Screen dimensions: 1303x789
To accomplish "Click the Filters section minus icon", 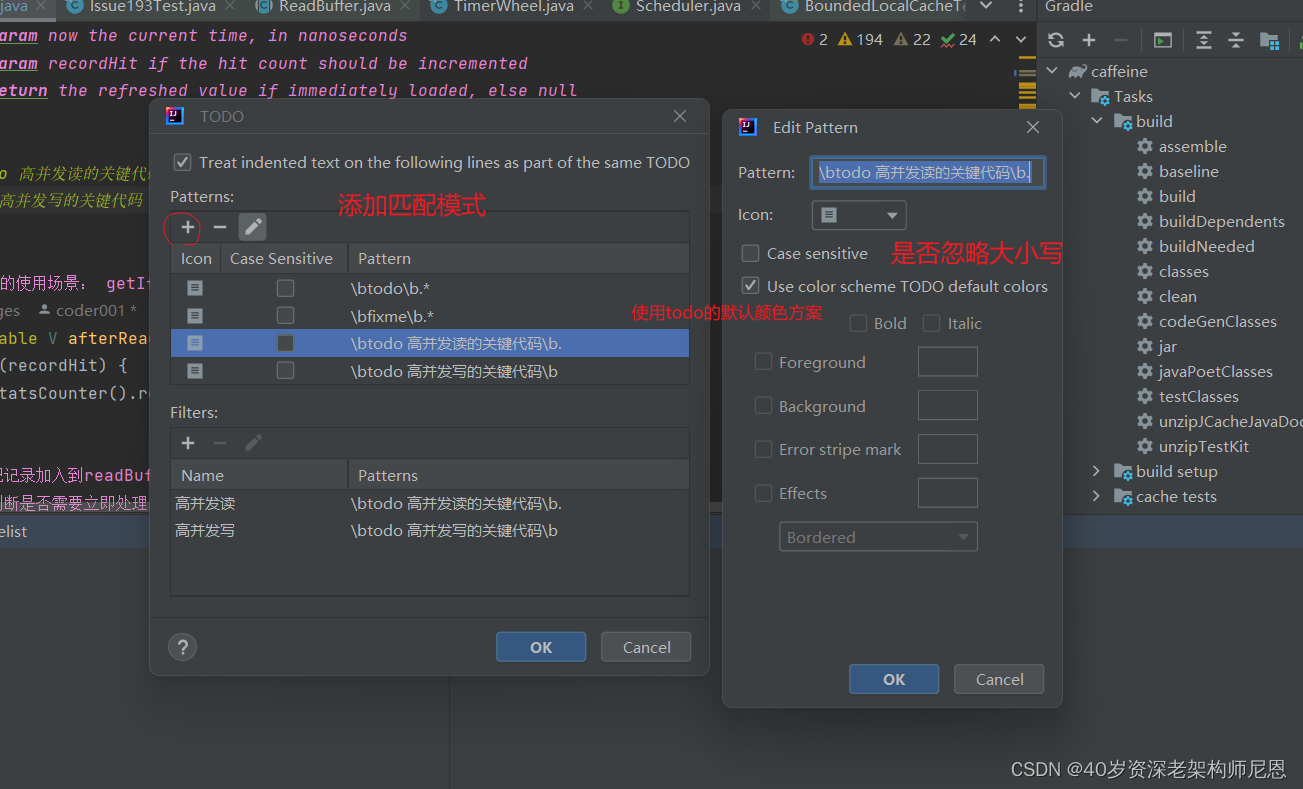I will [220, 443].
